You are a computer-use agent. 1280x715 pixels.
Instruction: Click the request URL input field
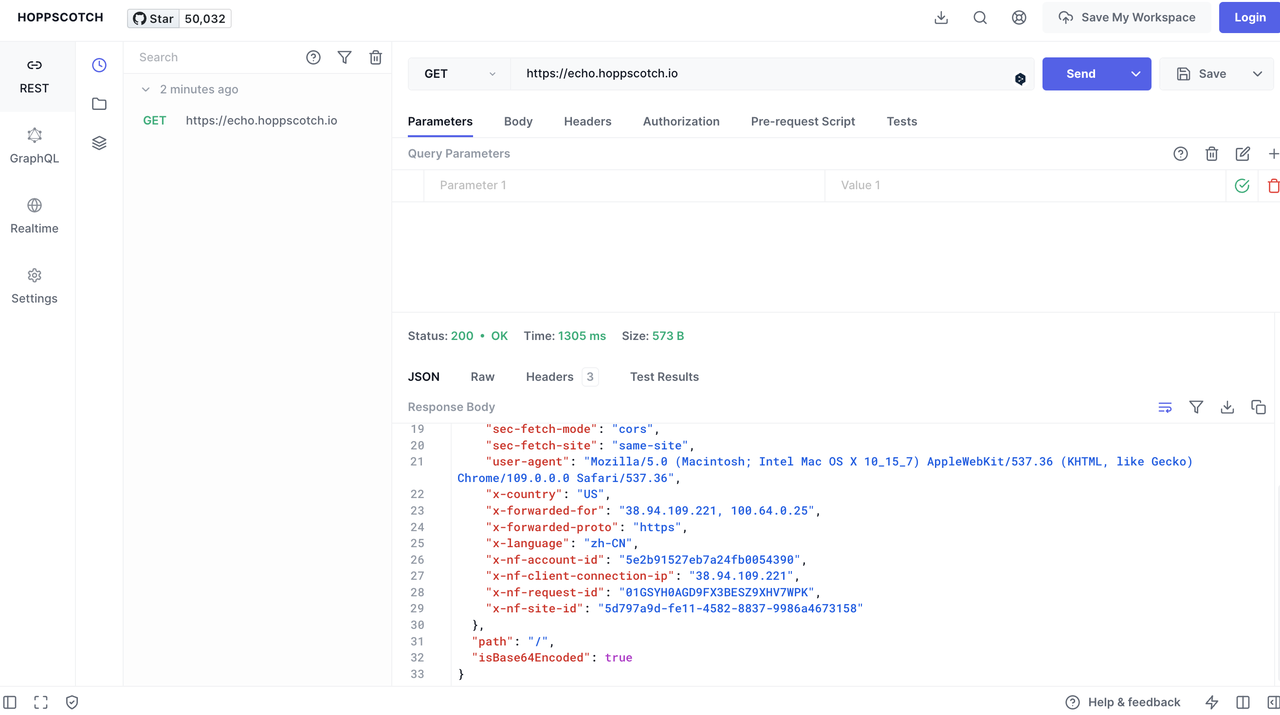click(x=700, y=73)
